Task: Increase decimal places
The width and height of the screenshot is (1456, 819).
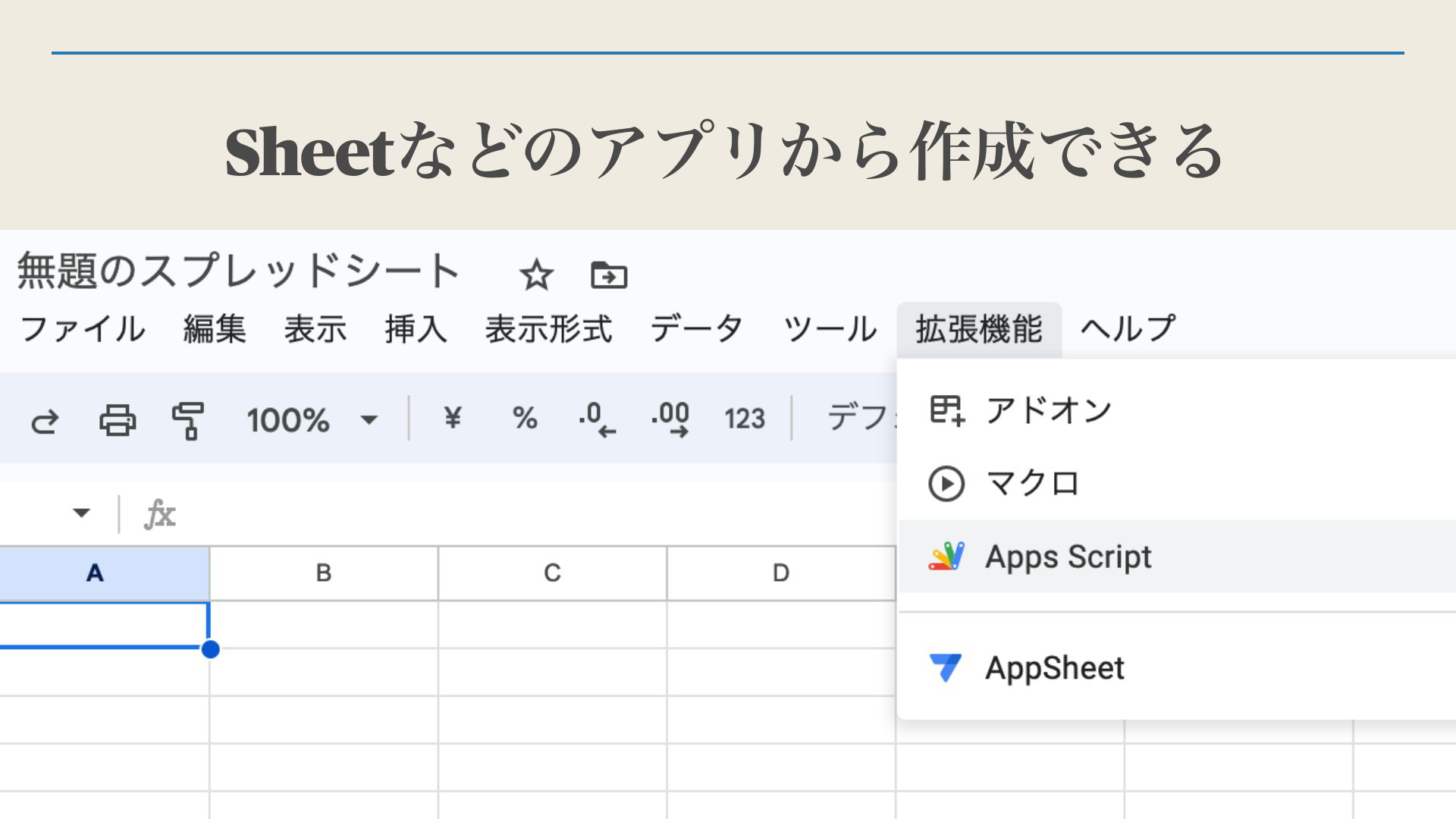Action: (x=670, y=419)
